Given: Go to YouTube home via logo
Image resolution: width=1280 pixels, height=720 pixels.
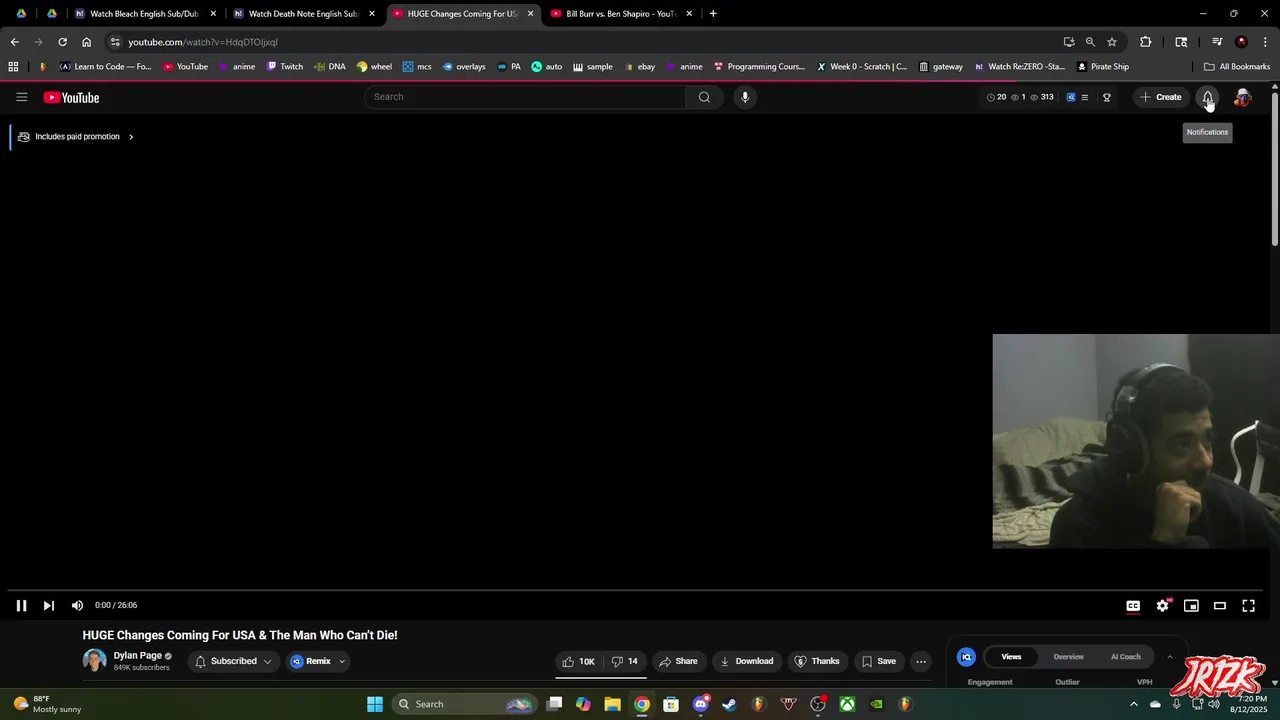Looking at the screenshot, I should tap(71, 97).
